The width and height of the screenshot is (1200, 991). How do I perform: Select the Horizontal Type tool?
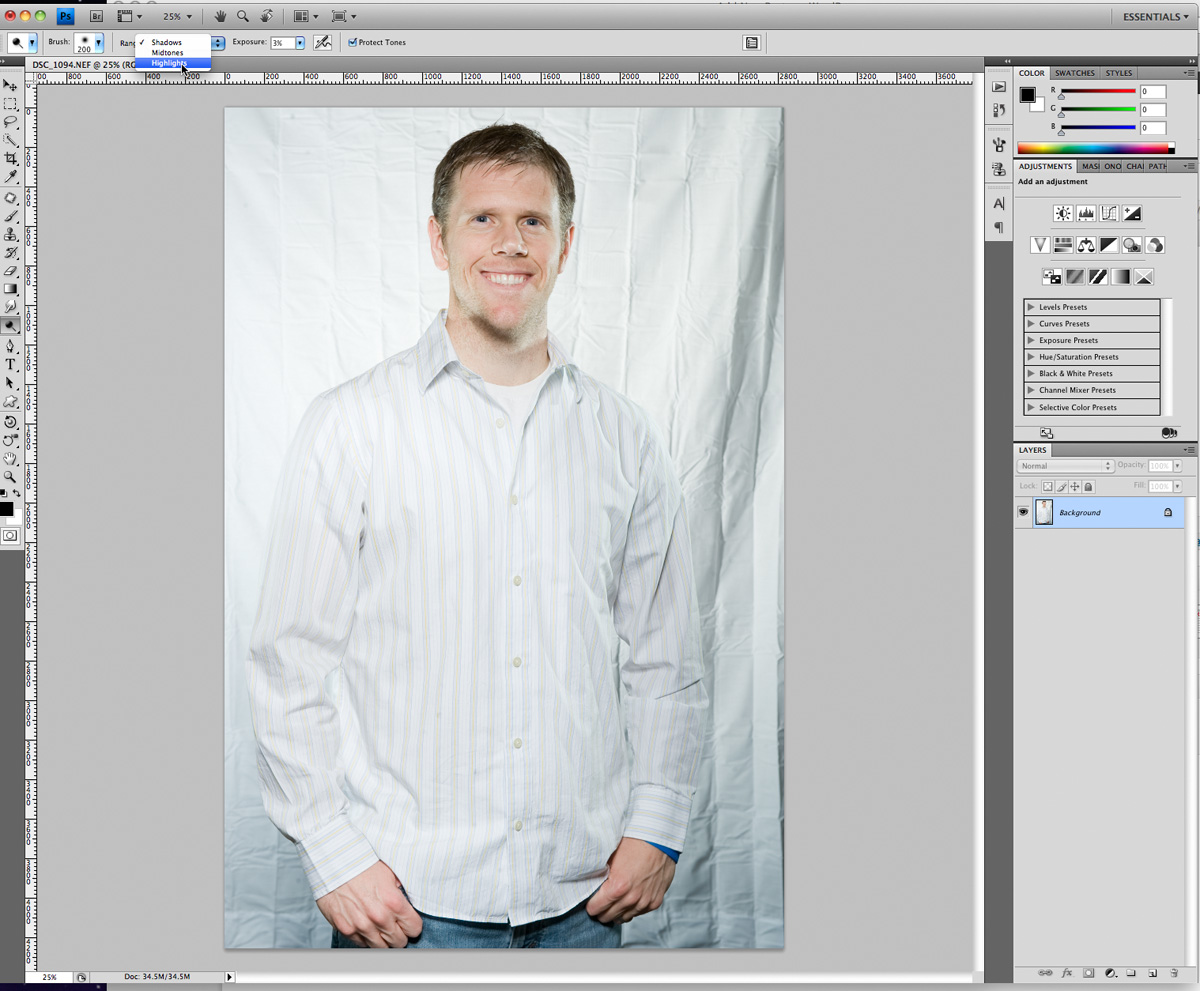(x=11, y=364)
